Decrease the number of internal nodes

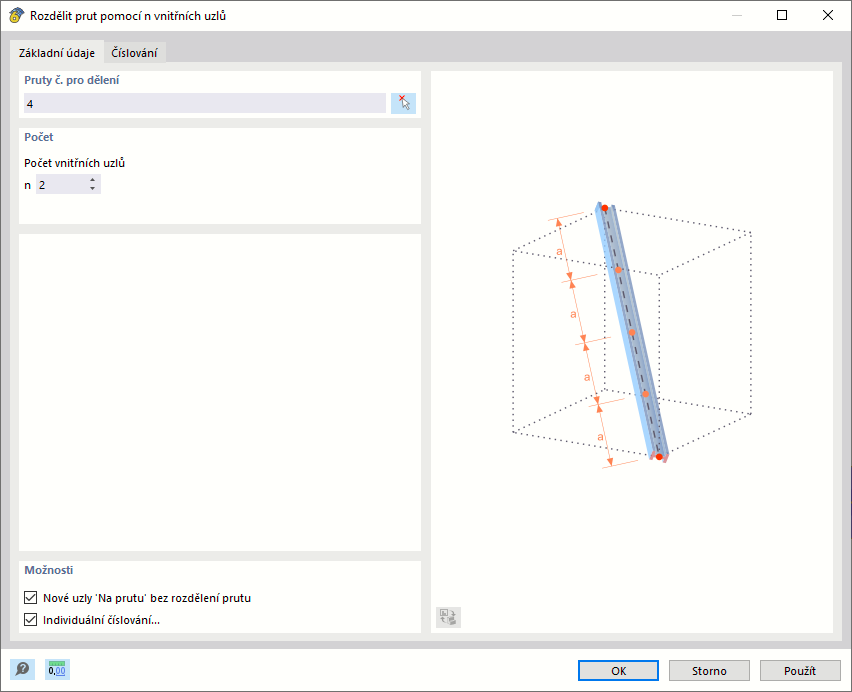click(x=93, y=189)
